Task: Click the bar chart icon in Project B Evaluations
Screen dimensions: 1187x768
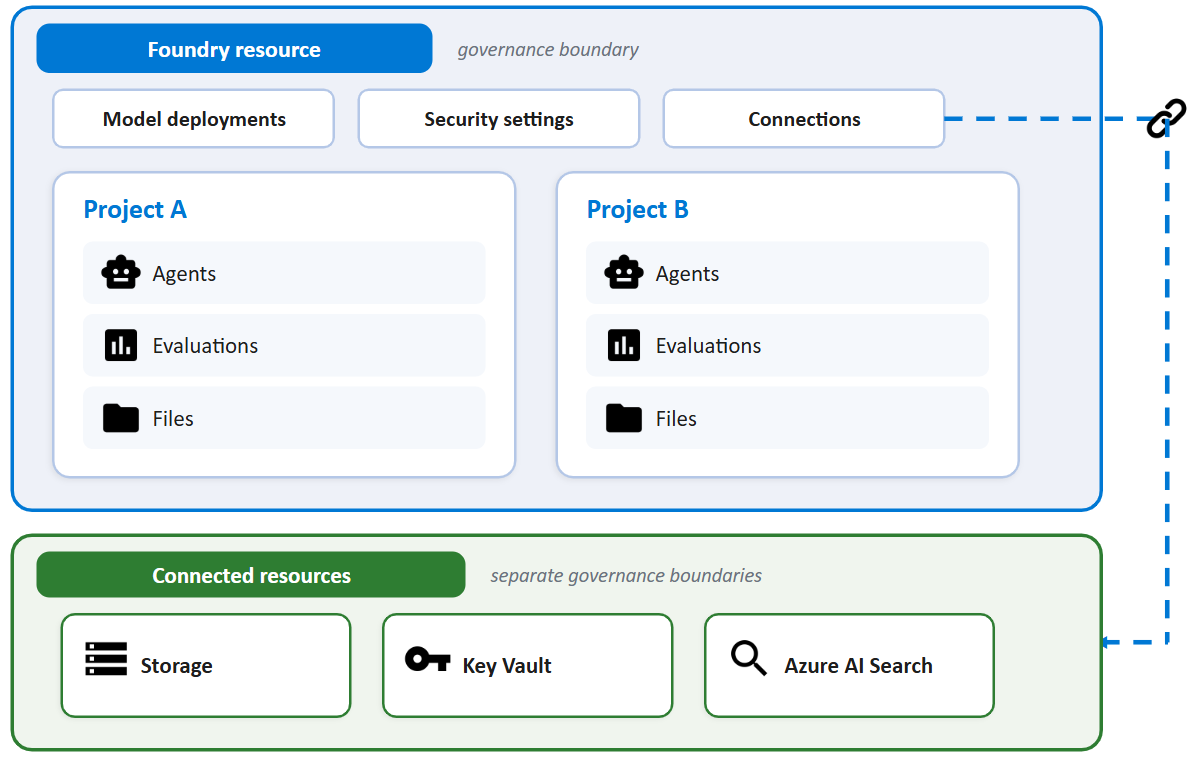Action: 624,345
